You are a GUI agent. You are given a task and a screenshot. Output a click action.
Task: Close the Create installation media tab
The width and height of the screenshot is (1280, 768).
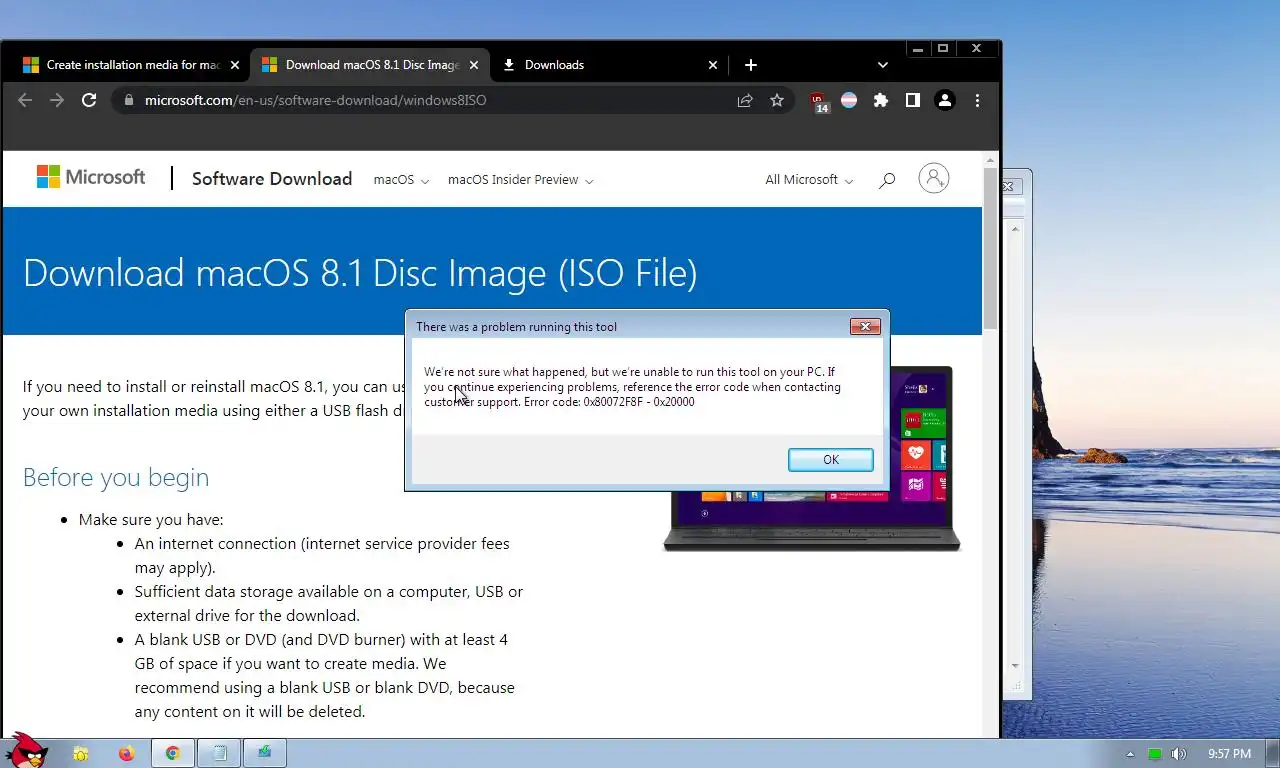point(235,65)
